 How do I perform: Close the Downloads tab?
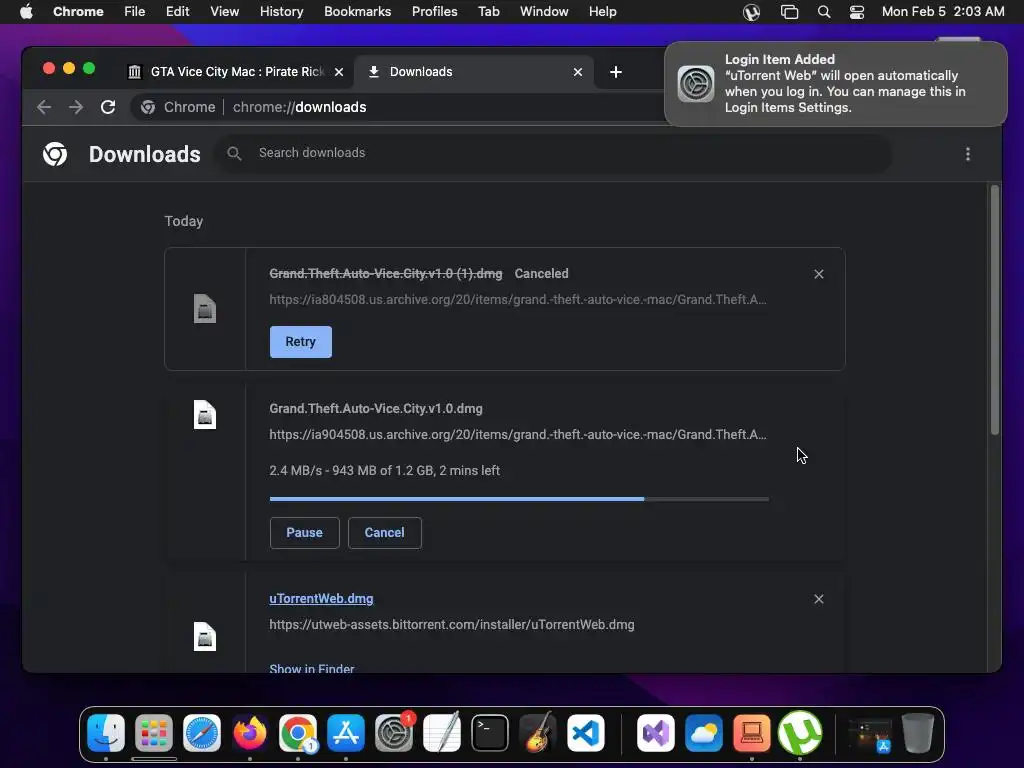[577, 72]
